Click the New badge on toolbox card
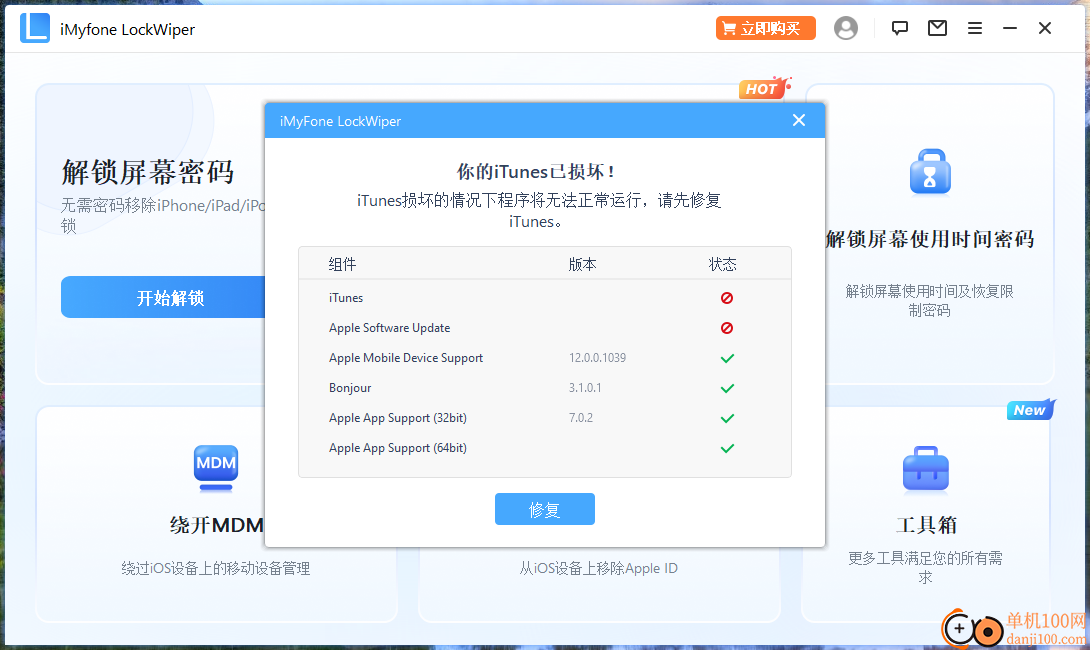The width and height of the screenshot is (1090, 650). [1030, 409]
